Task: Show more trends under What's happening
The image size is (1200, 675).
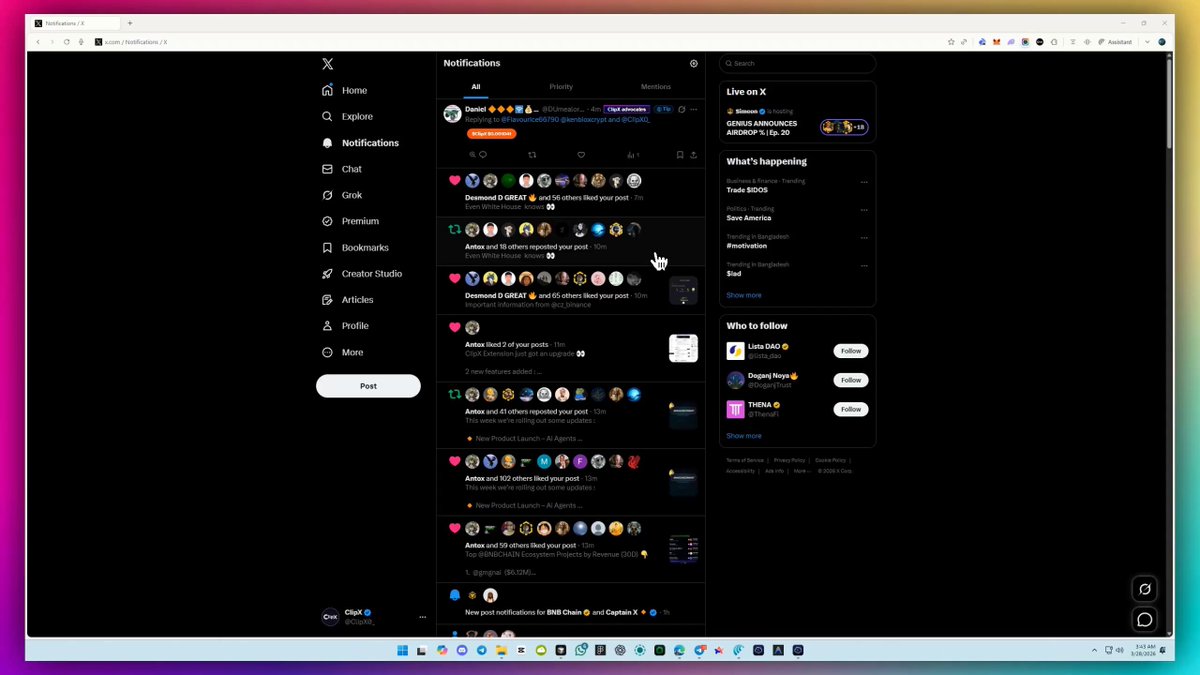Action: [x=744, y=295]
